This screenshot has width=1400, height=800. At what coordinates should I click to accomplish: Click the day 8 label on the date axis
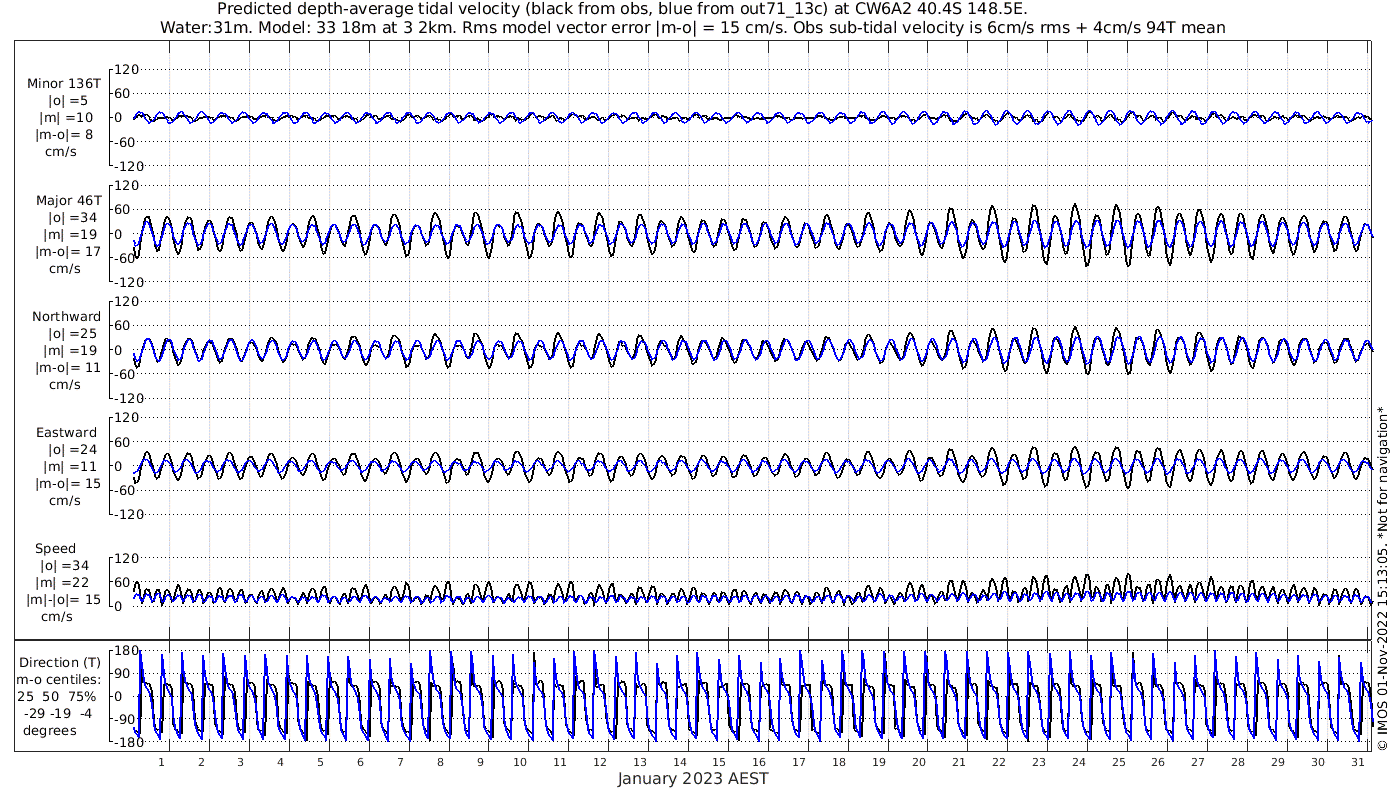point(440,761)
